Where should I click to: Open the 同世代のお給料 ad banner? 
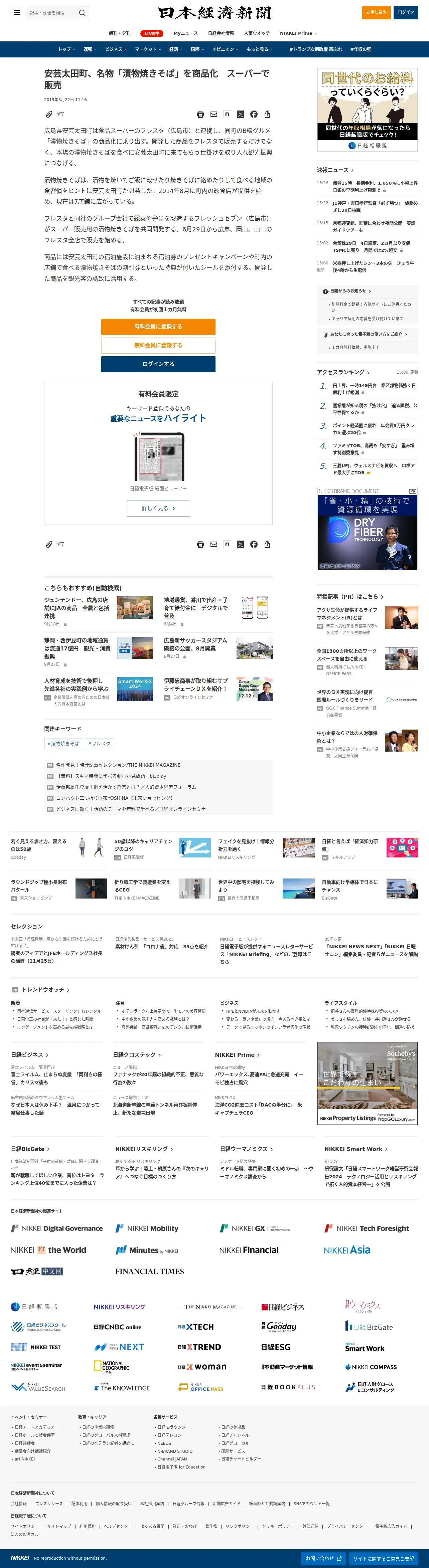(x=368, y=110)
